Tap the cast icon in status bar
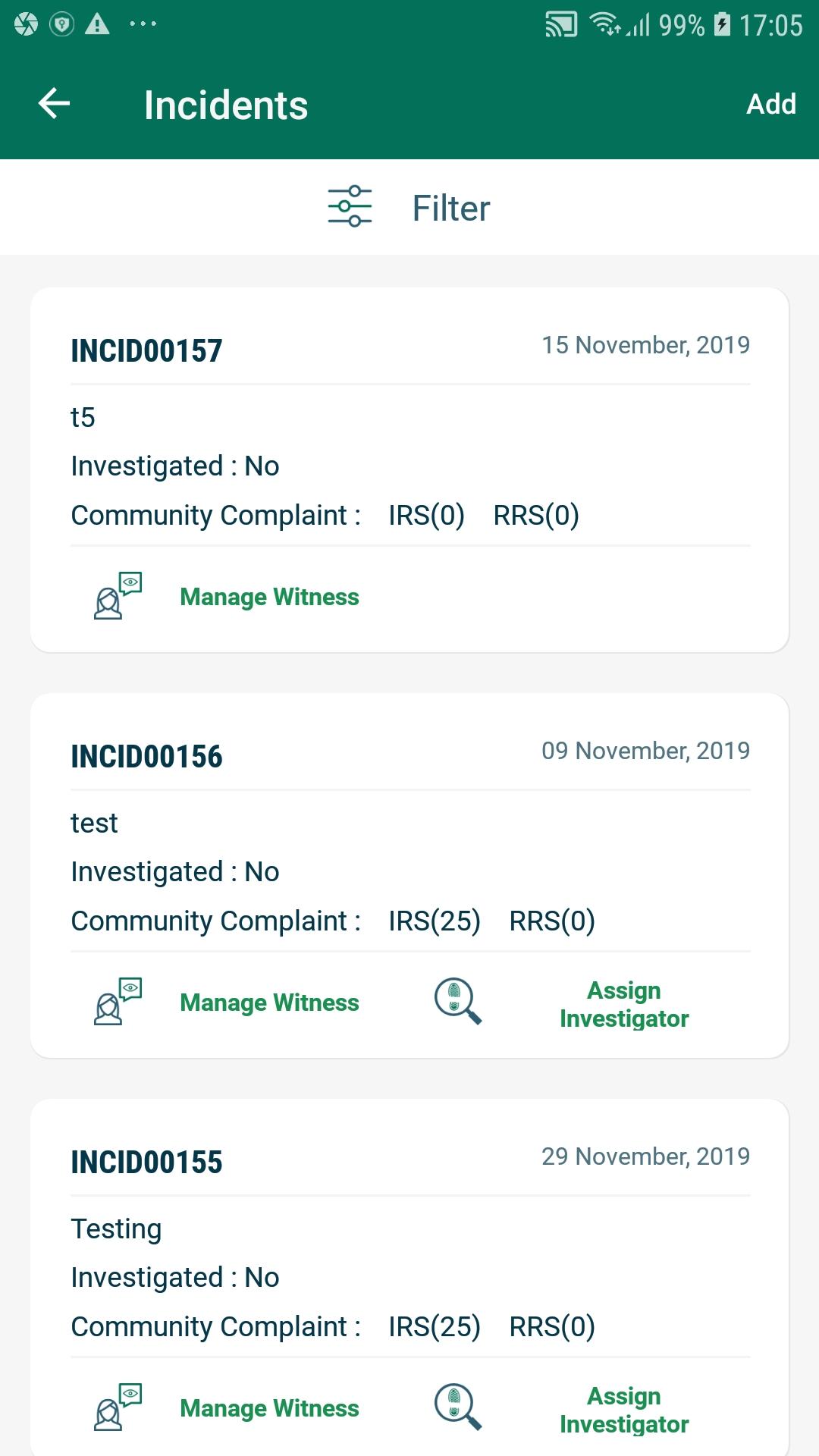 pyautogui.click(x=561, y=25)
